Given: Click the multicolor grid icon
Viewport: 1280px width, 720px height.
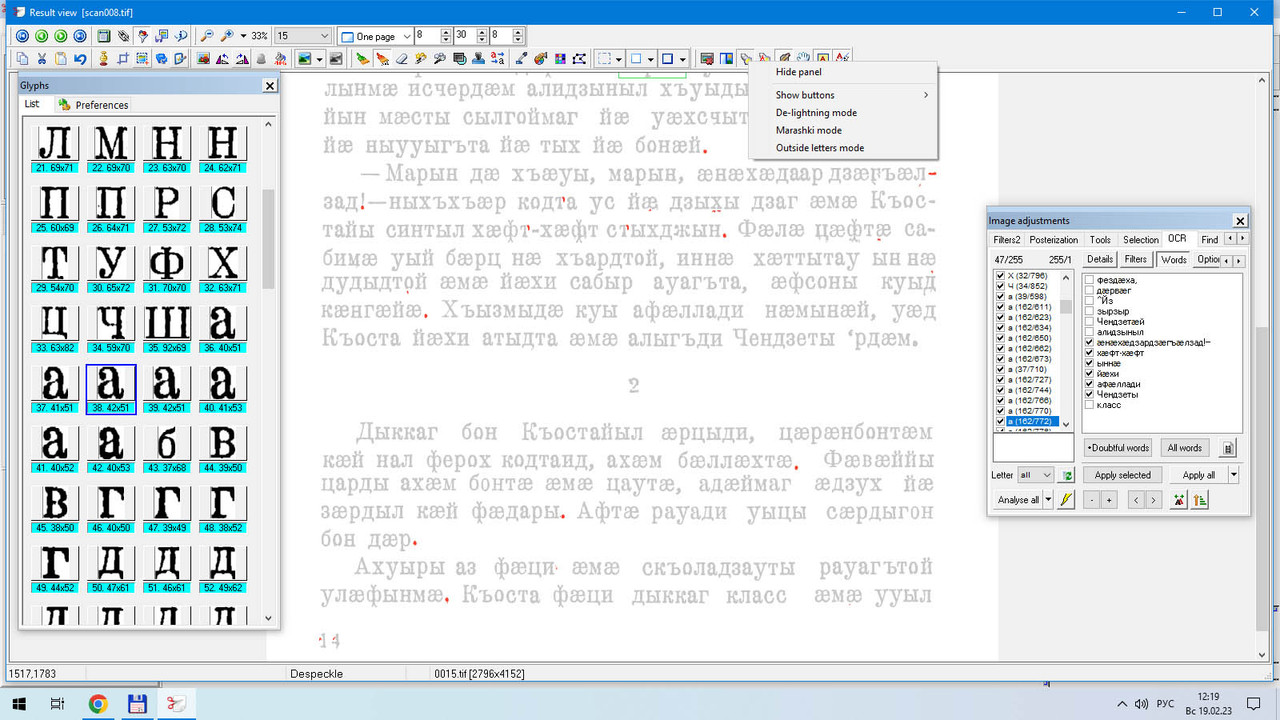Looking at the screenshot, I should point(560,59).
